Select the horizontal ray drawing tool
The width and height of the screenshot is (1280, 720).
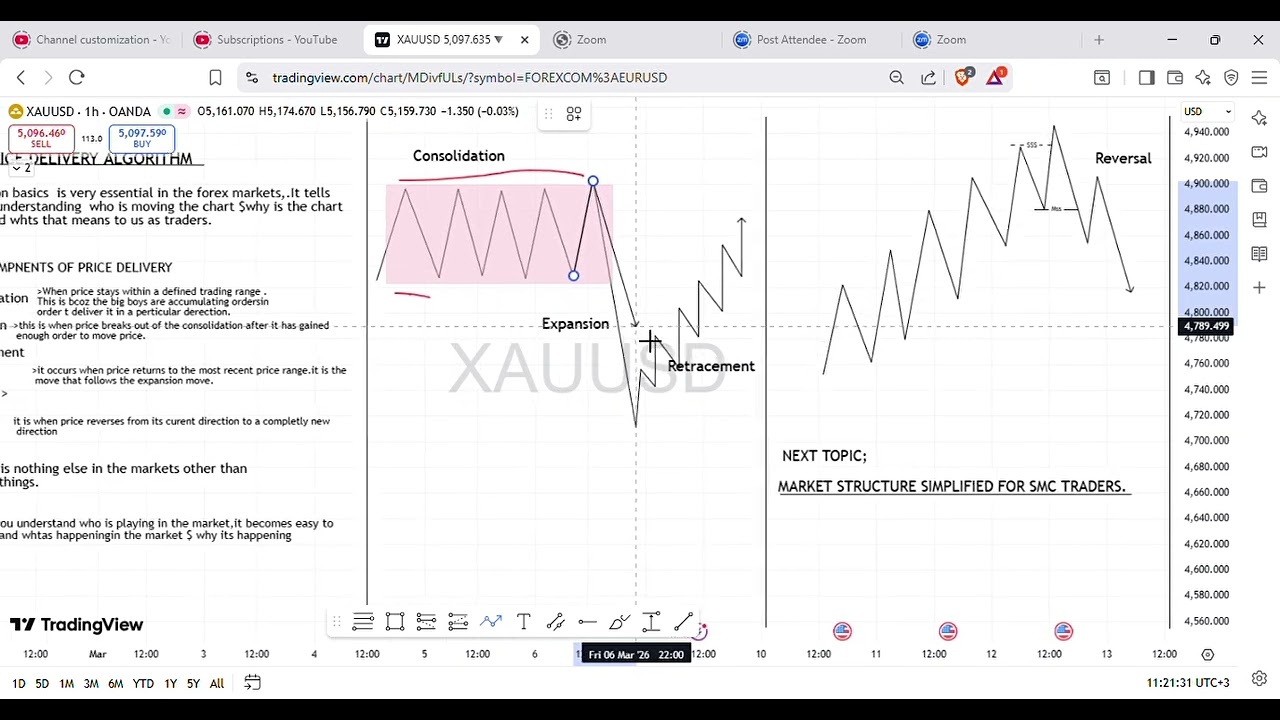pyautogui.click(x=587, y=623)
